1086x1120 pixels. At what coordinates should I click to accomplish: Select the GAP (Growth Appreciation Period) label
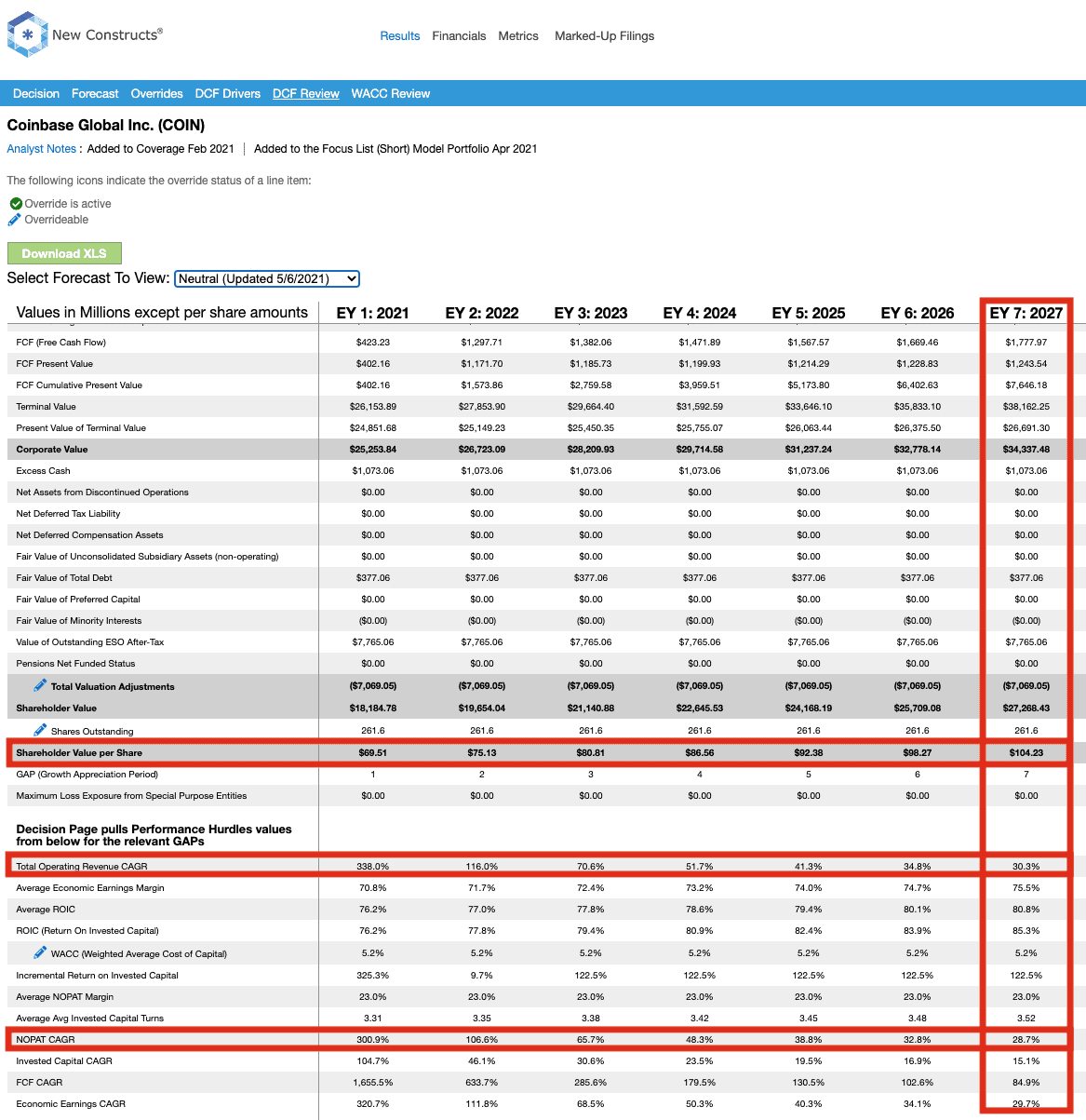(x=87, y=775)
